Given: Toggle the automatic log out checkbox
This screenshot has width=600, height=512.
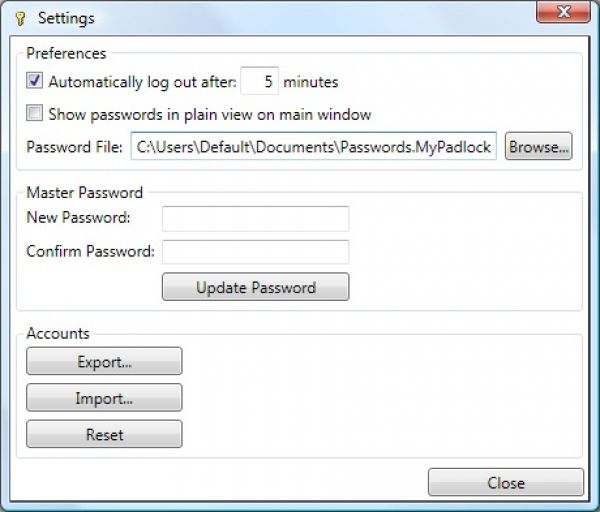Looking at the screenshot, I should click(x=35, y=82).
